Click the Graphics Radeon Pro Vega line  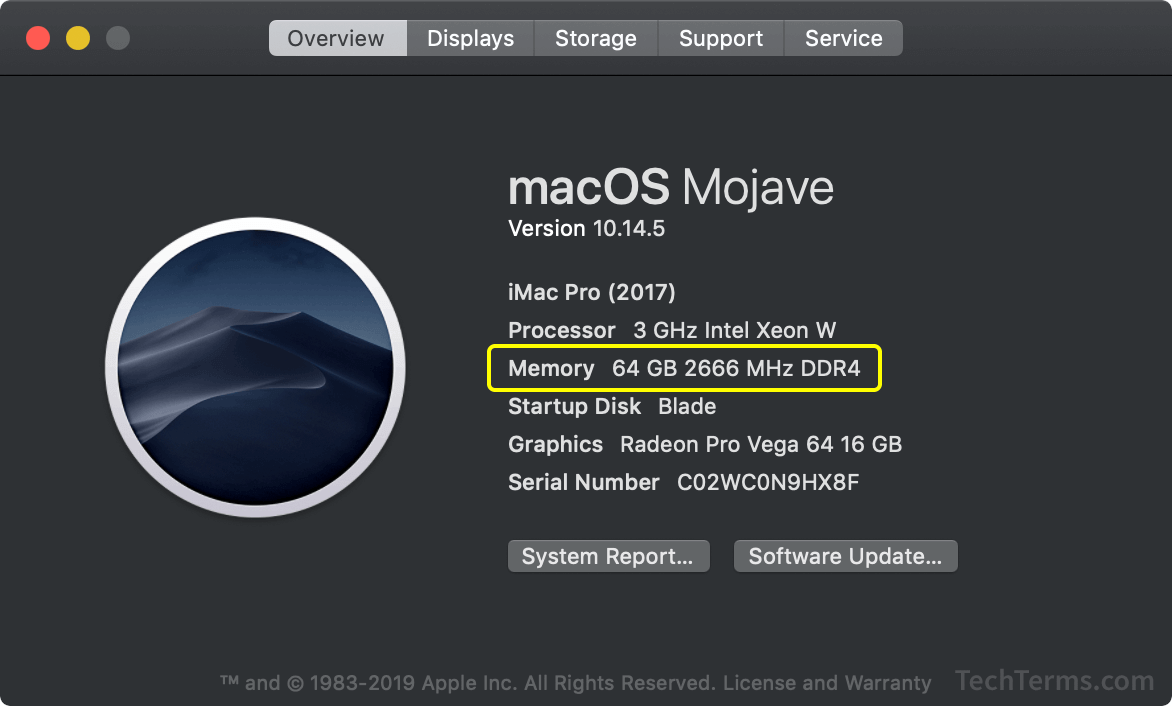(x=705, y=445)
